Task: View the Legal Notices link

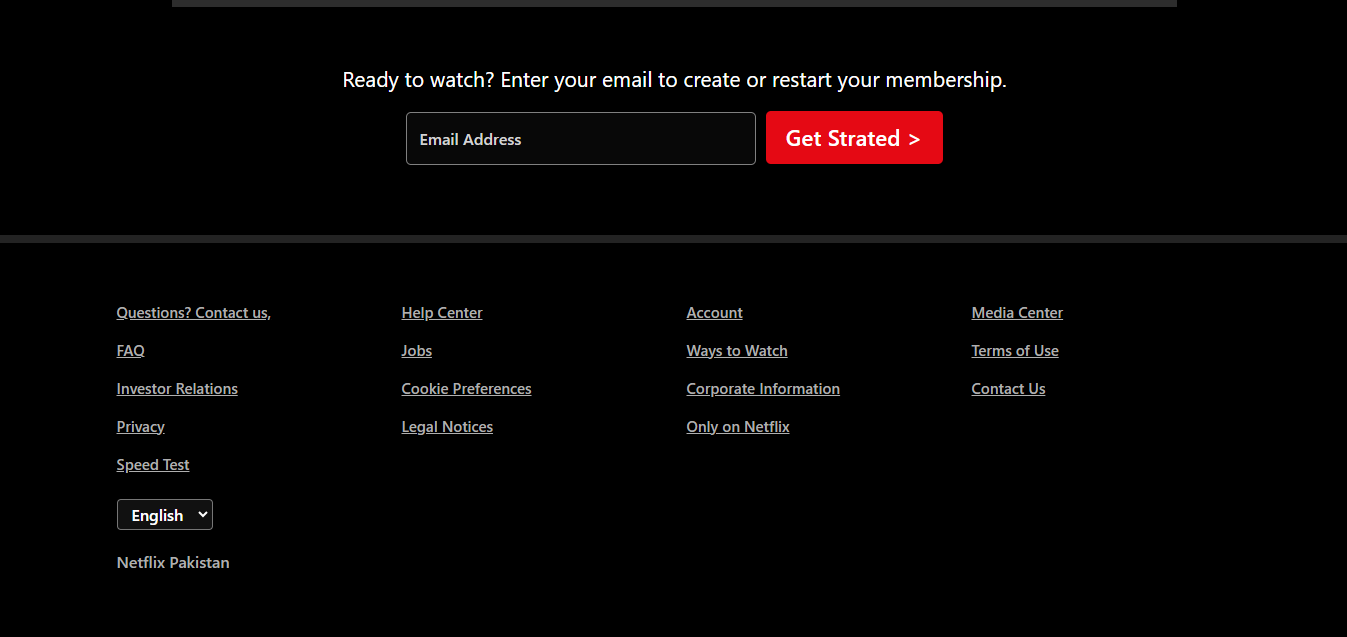Action: click(447, 427)
